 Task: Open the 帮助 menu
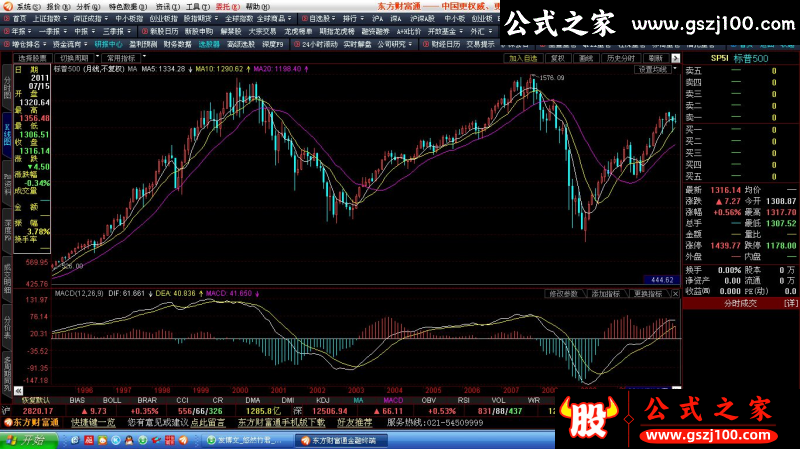coord(257,7)
